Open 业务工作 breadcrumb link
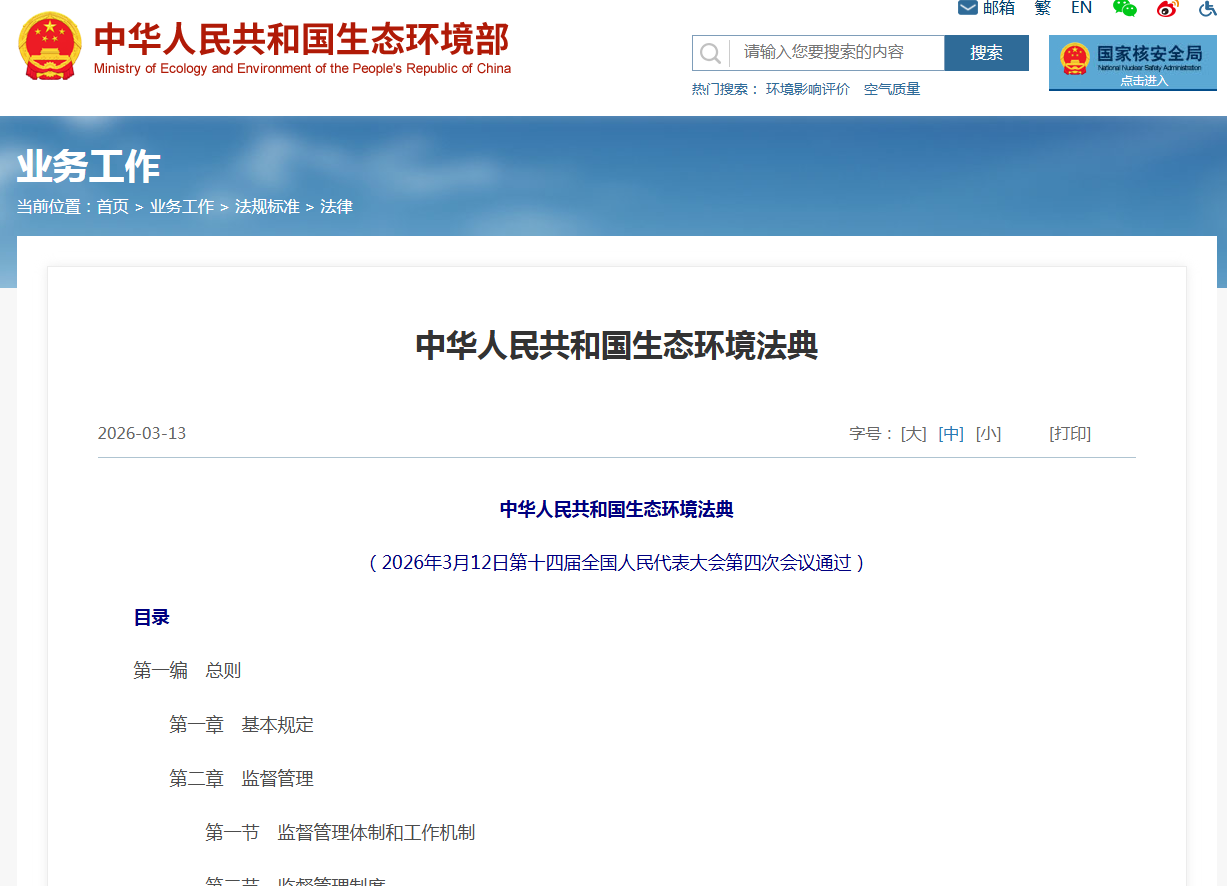 tap(182, 207)
